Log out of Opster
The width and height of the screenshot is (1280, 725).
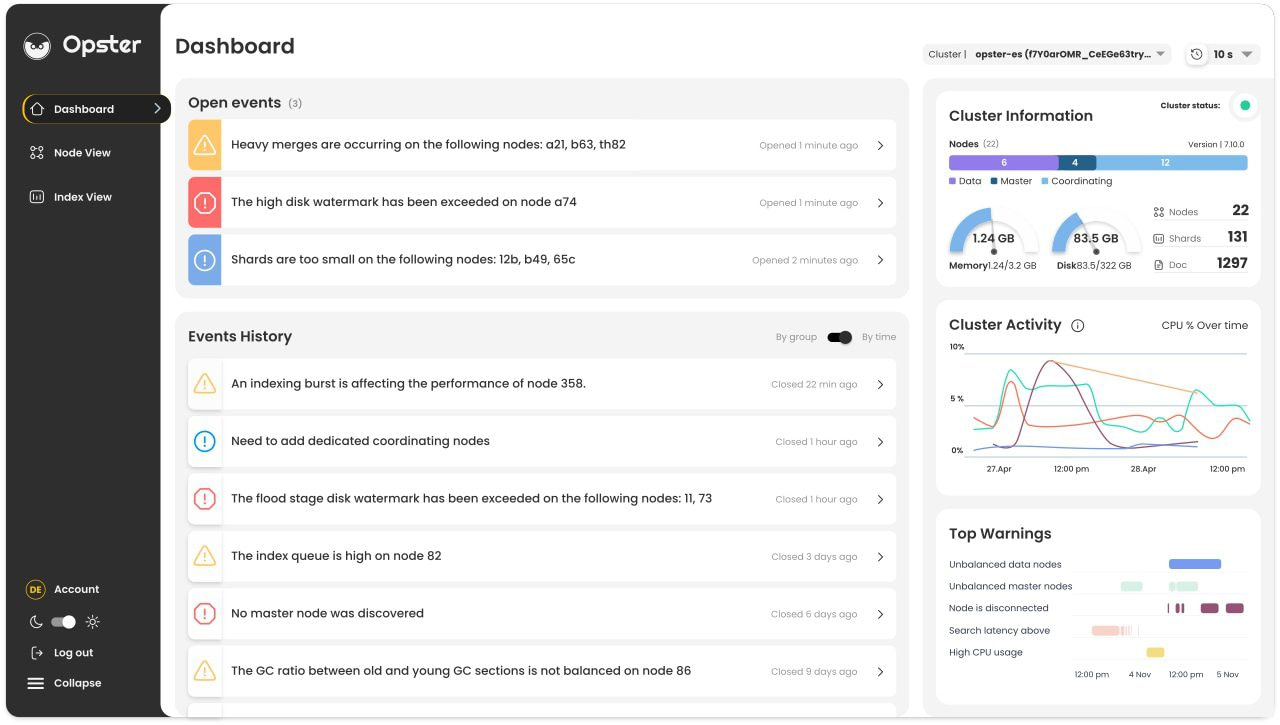(73, 652)
